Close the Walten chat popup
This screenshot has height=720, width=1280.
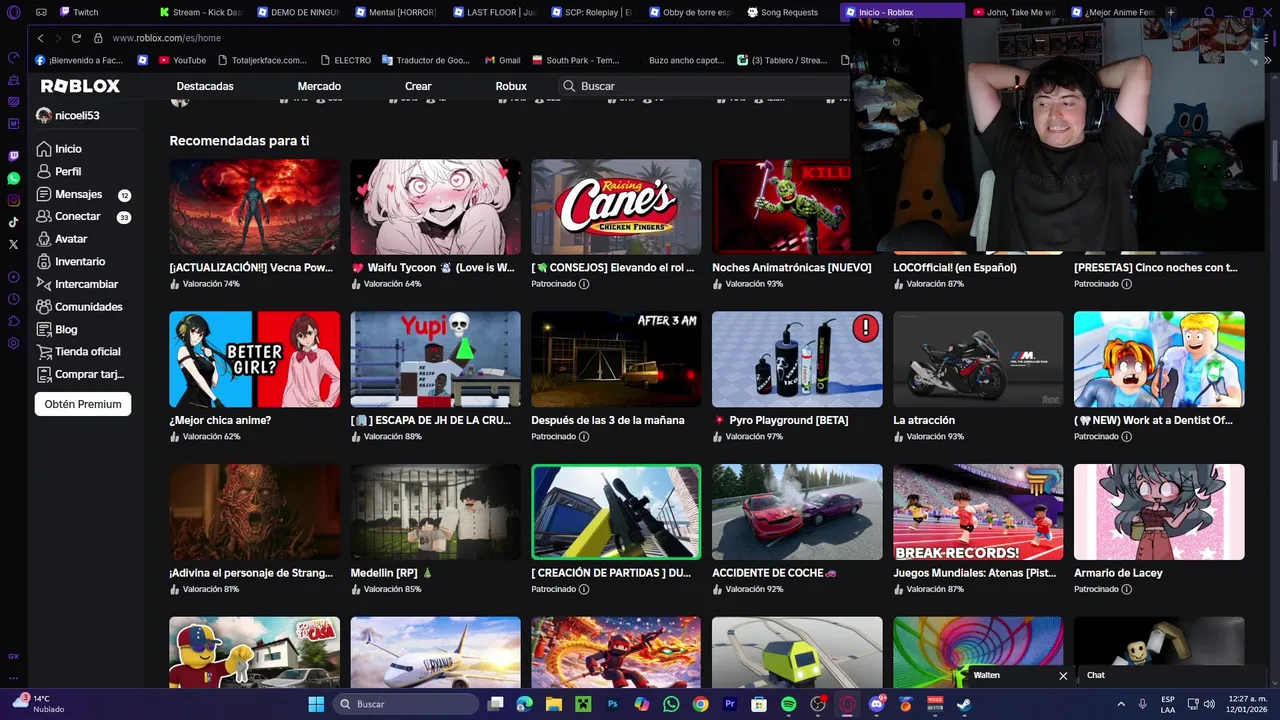(x=1063, y=676)
